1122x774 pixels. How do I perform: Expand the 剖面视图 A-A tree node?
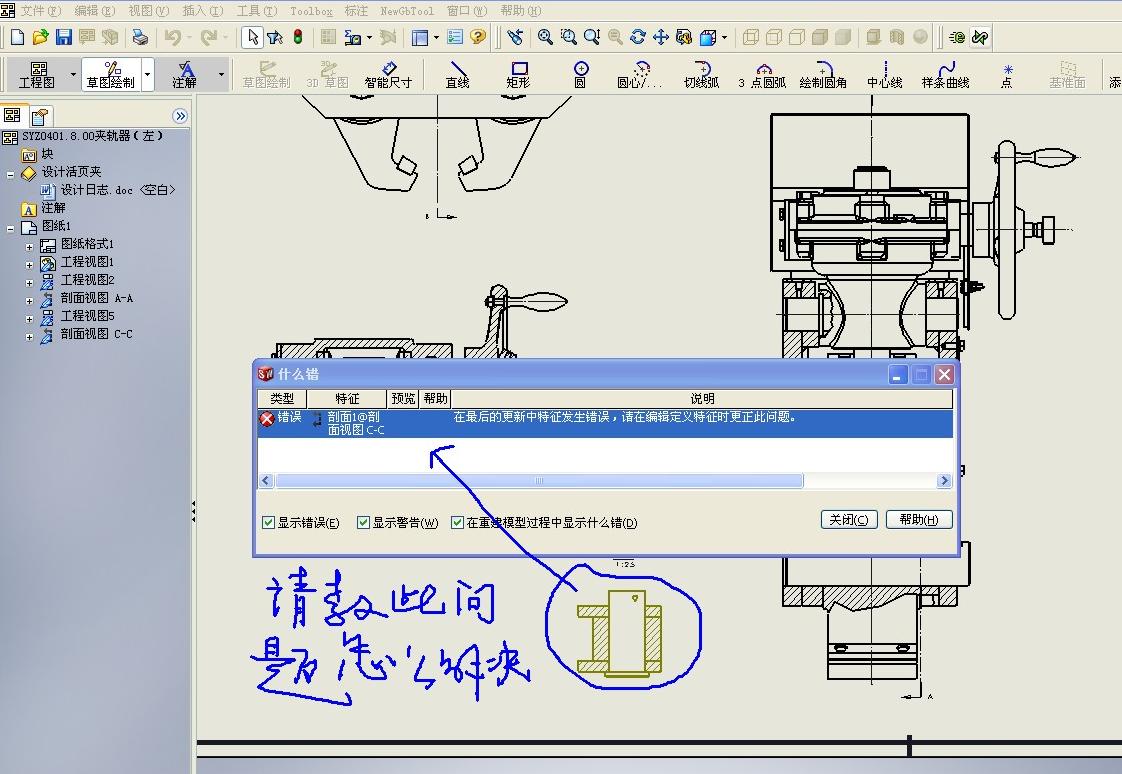point(29,301)
